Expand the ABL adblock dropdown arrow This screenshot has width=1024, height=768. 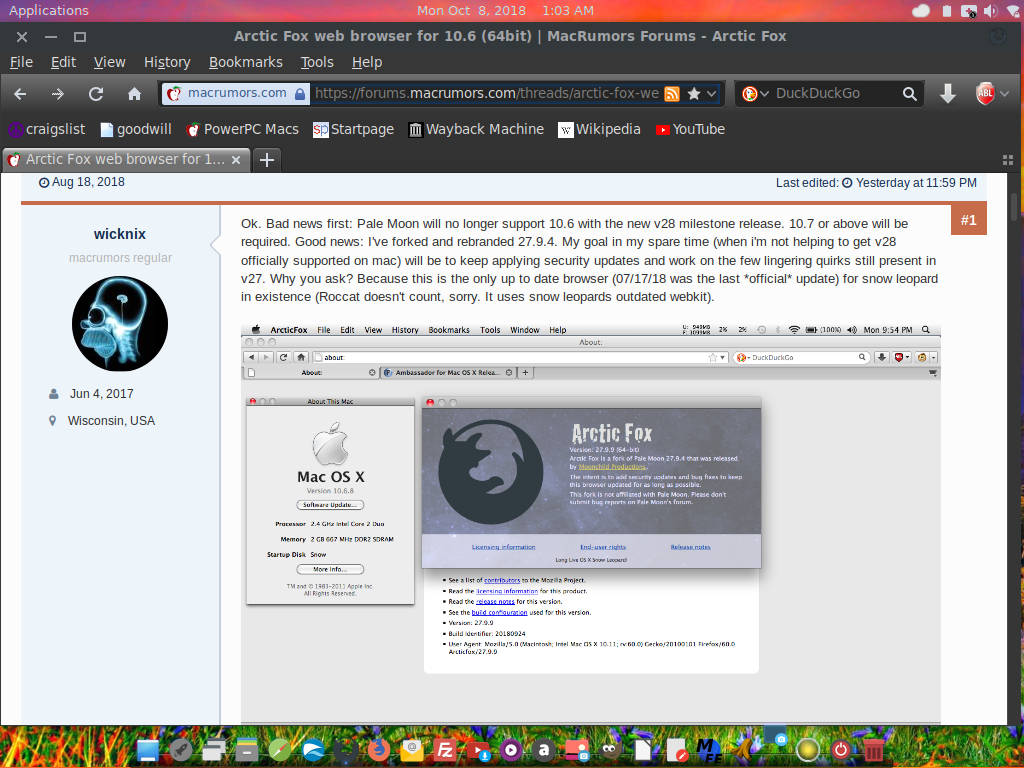tap(1005, 93)
